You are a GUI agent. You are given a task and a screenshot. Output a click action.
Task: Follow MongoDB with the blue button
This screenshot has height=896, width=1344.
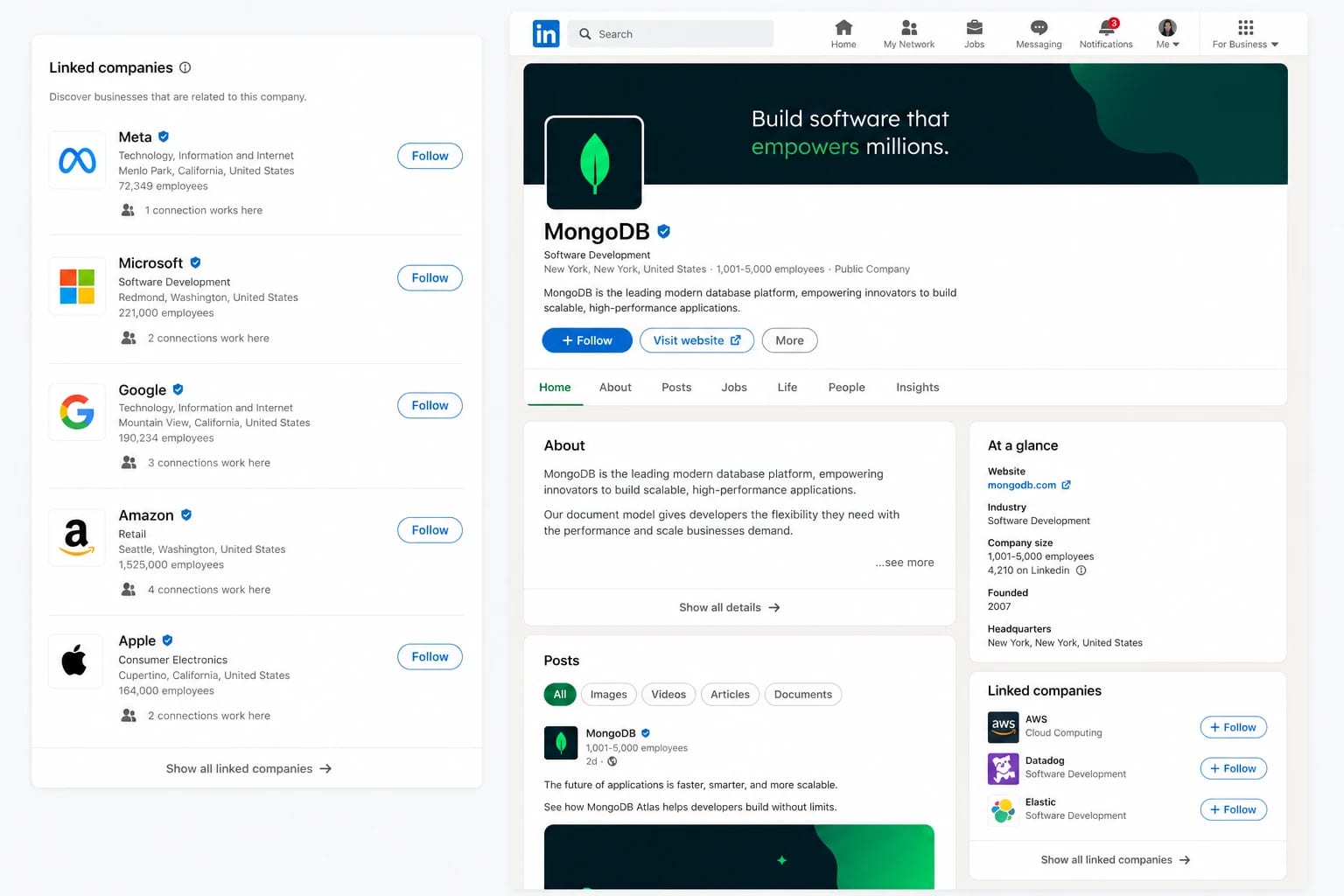587,340
